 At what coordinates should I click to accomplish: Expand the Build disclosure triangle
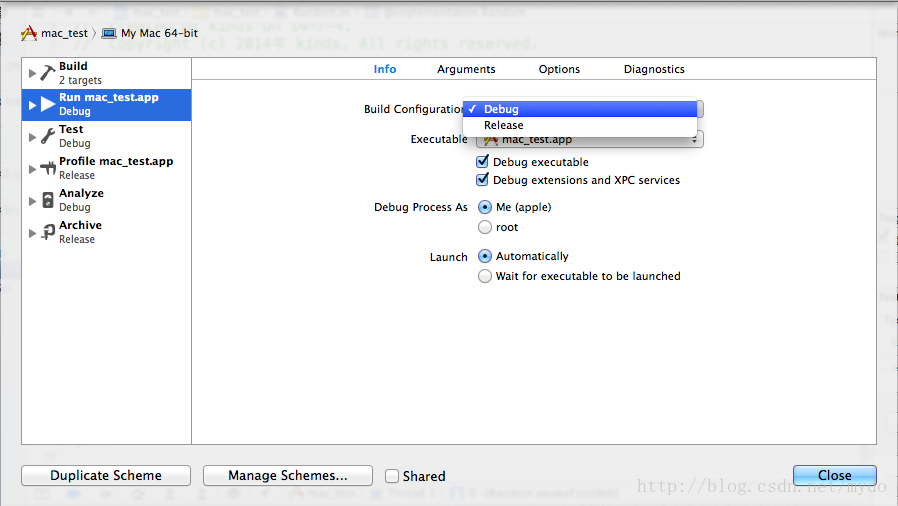(x=32, y=73)
